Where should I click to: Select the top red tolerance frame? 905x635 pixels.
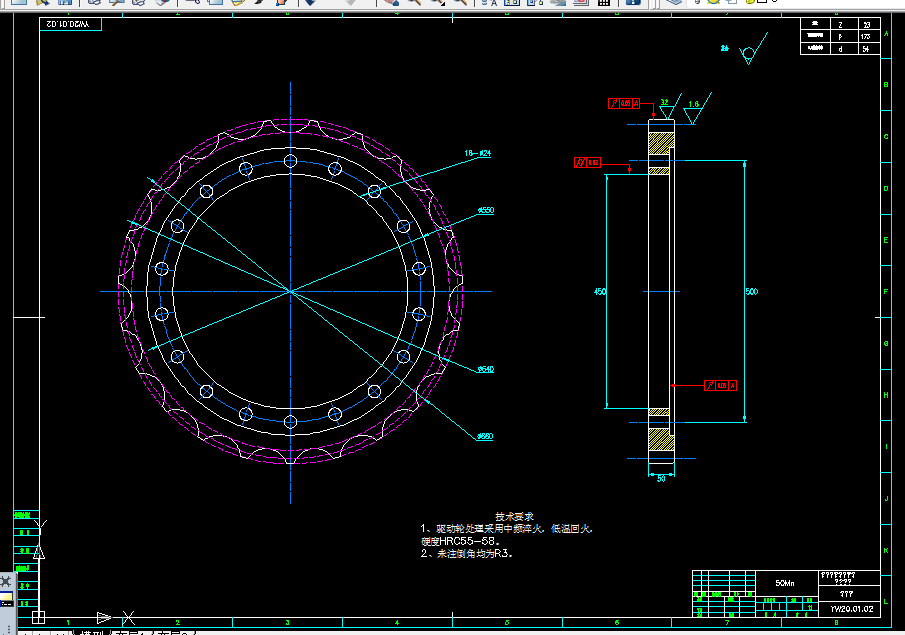(x=624, y=103)
